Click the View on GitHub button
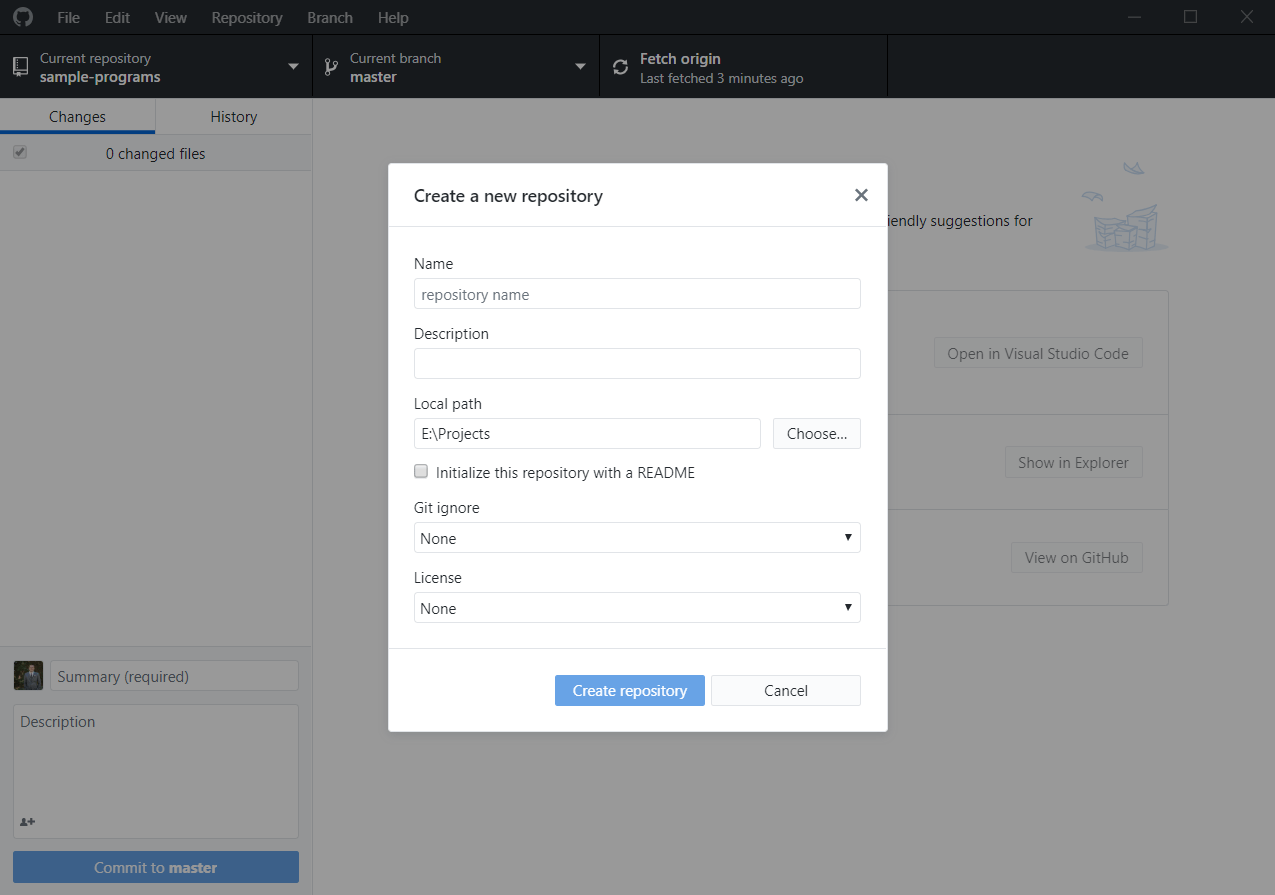 (1076, 557)
